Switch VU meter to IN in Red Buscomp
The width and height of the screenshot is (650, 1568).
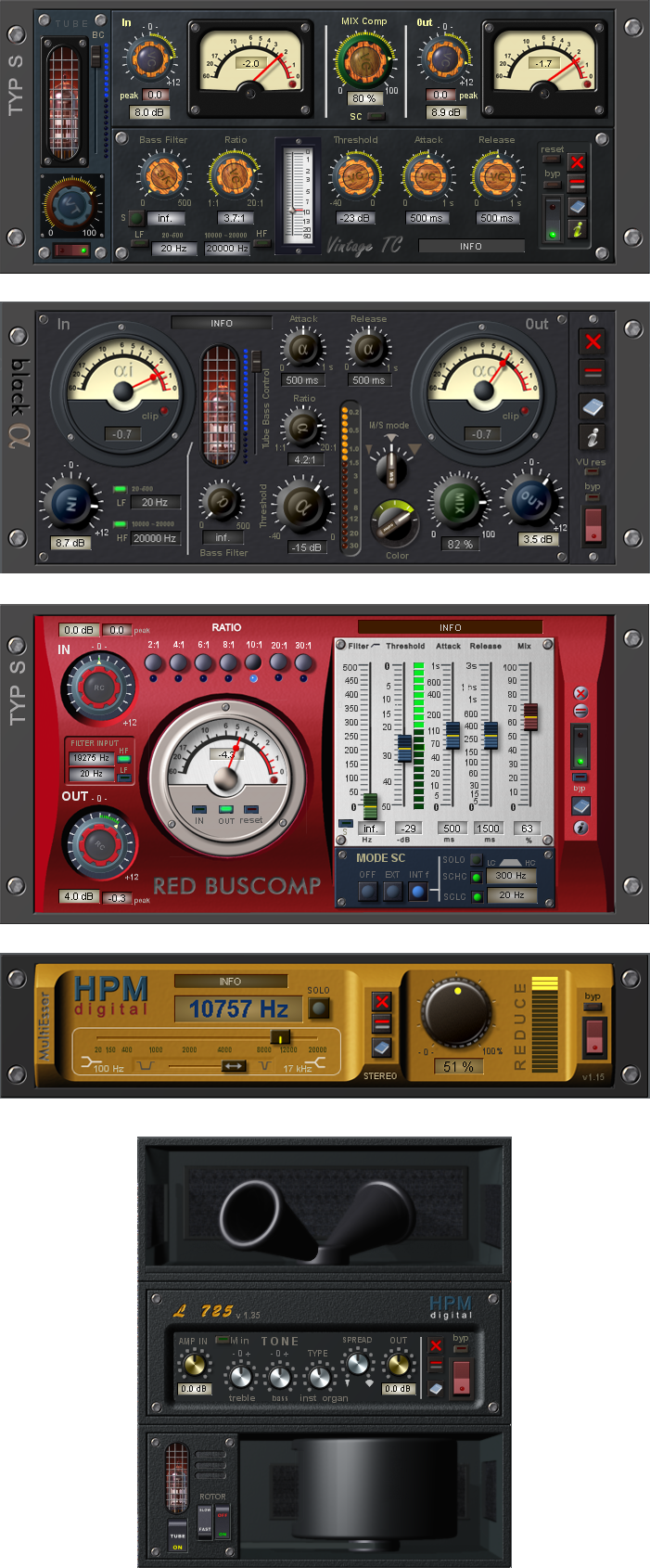[x=199, y=809]
